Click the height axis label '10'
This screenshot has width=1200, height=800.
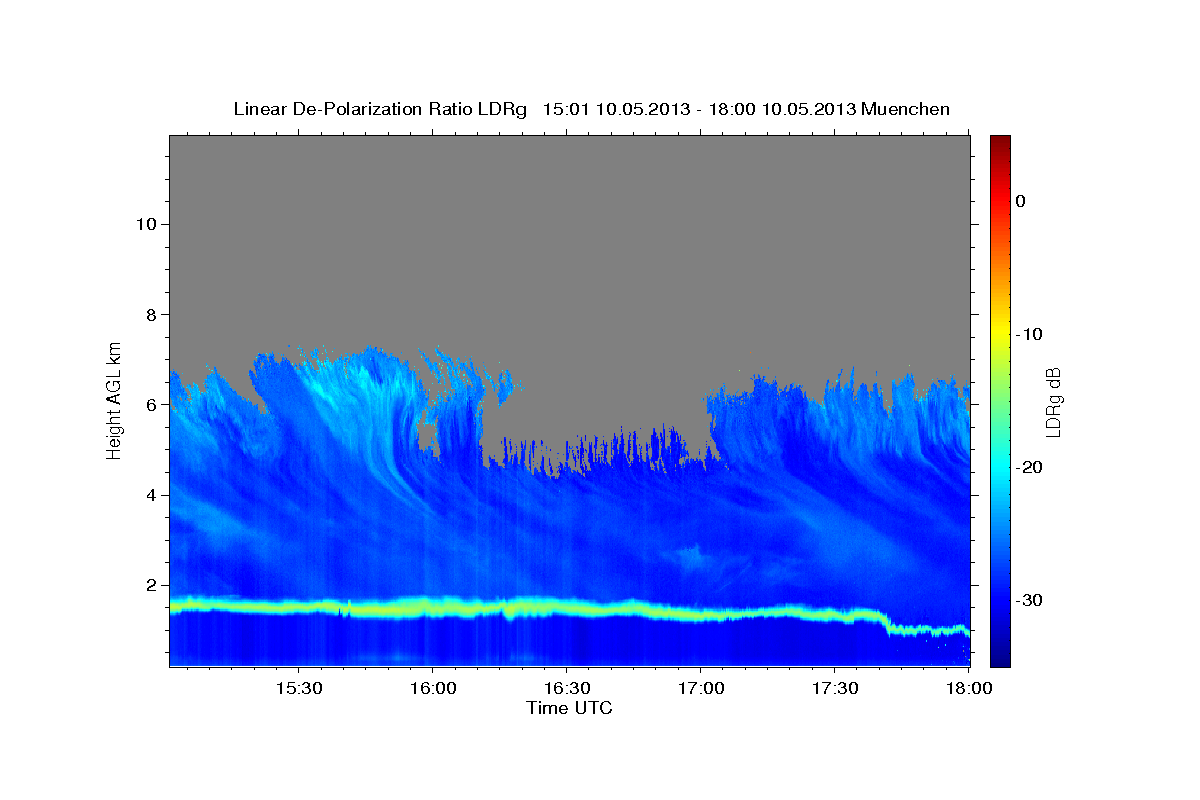(145, 224)
